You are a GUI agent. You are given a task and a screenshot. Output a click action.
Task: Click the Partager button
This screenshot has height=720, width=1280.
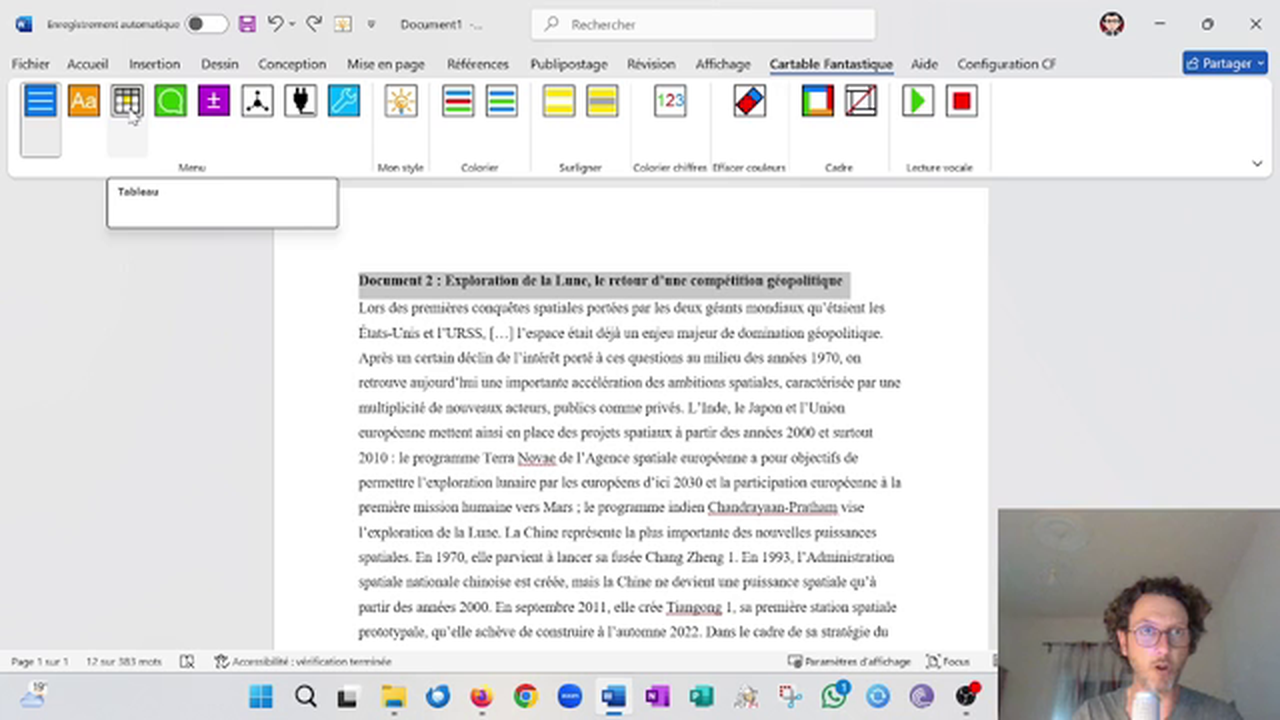coord(1224,63)
